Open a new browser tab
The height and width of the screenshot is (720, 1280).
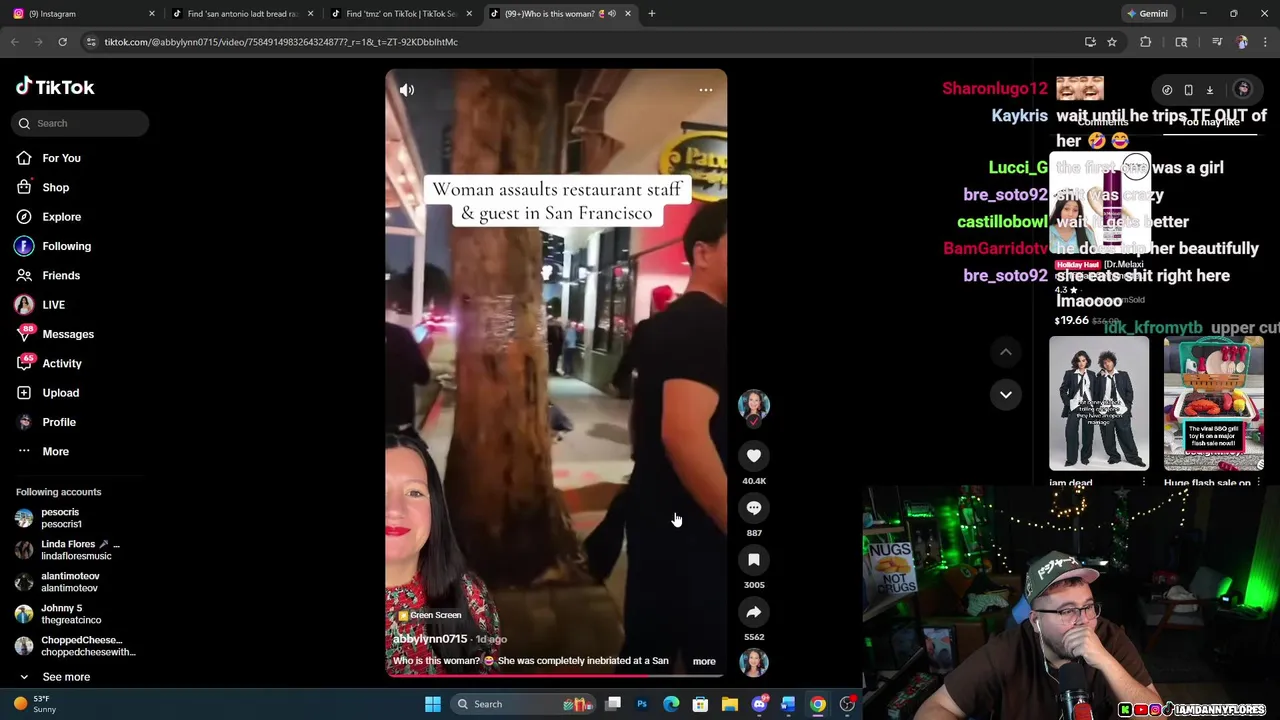(x=652, y=13)
